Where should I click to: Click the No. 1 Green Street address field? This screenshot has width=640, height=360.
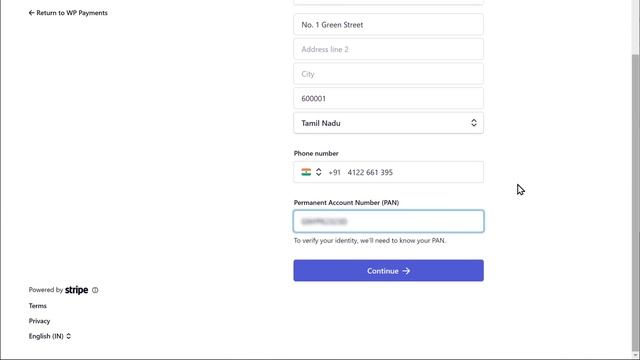coord(389,24)
